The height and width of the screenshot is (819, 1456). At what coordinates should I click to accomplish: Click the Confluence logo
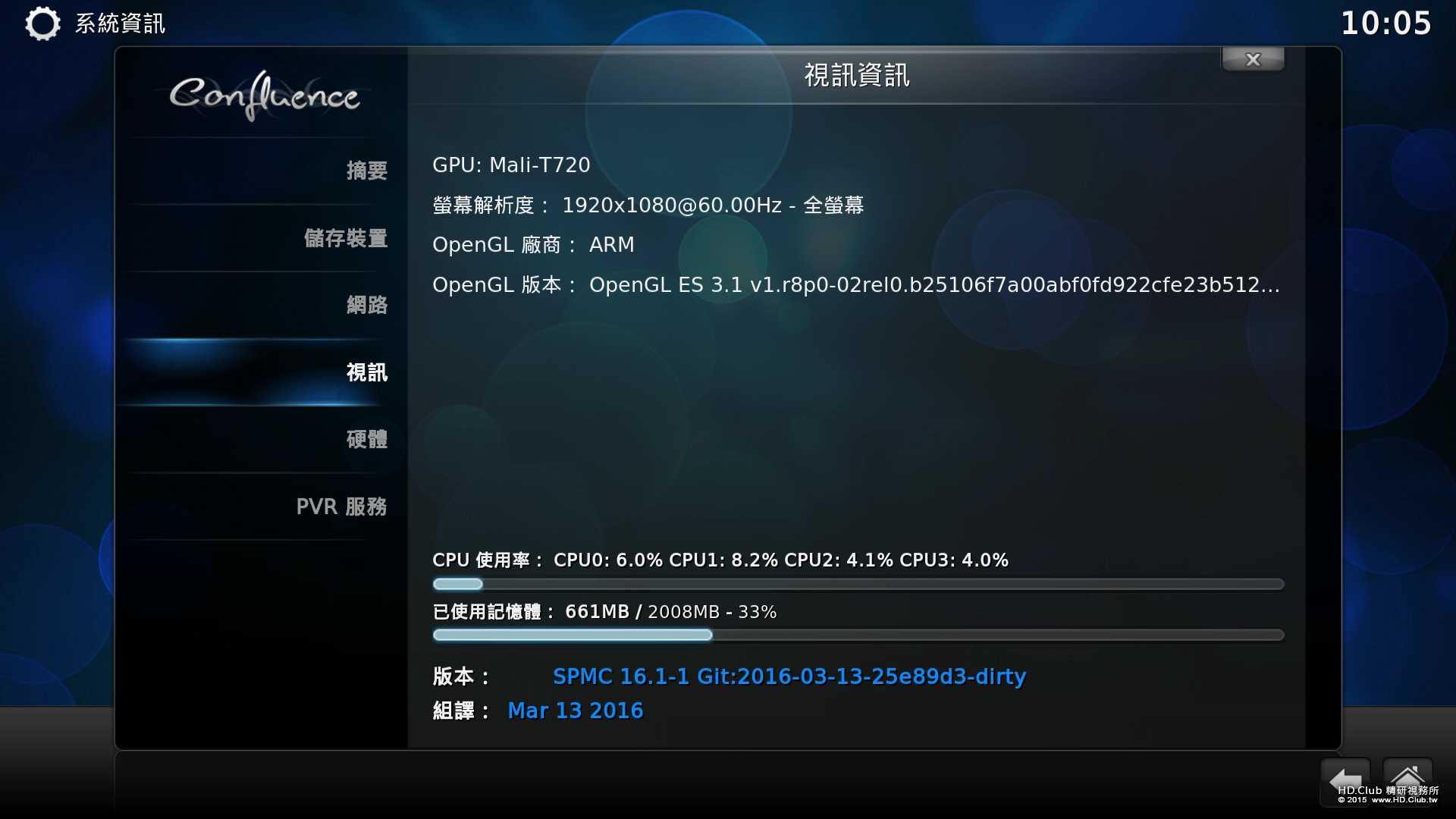264,96
